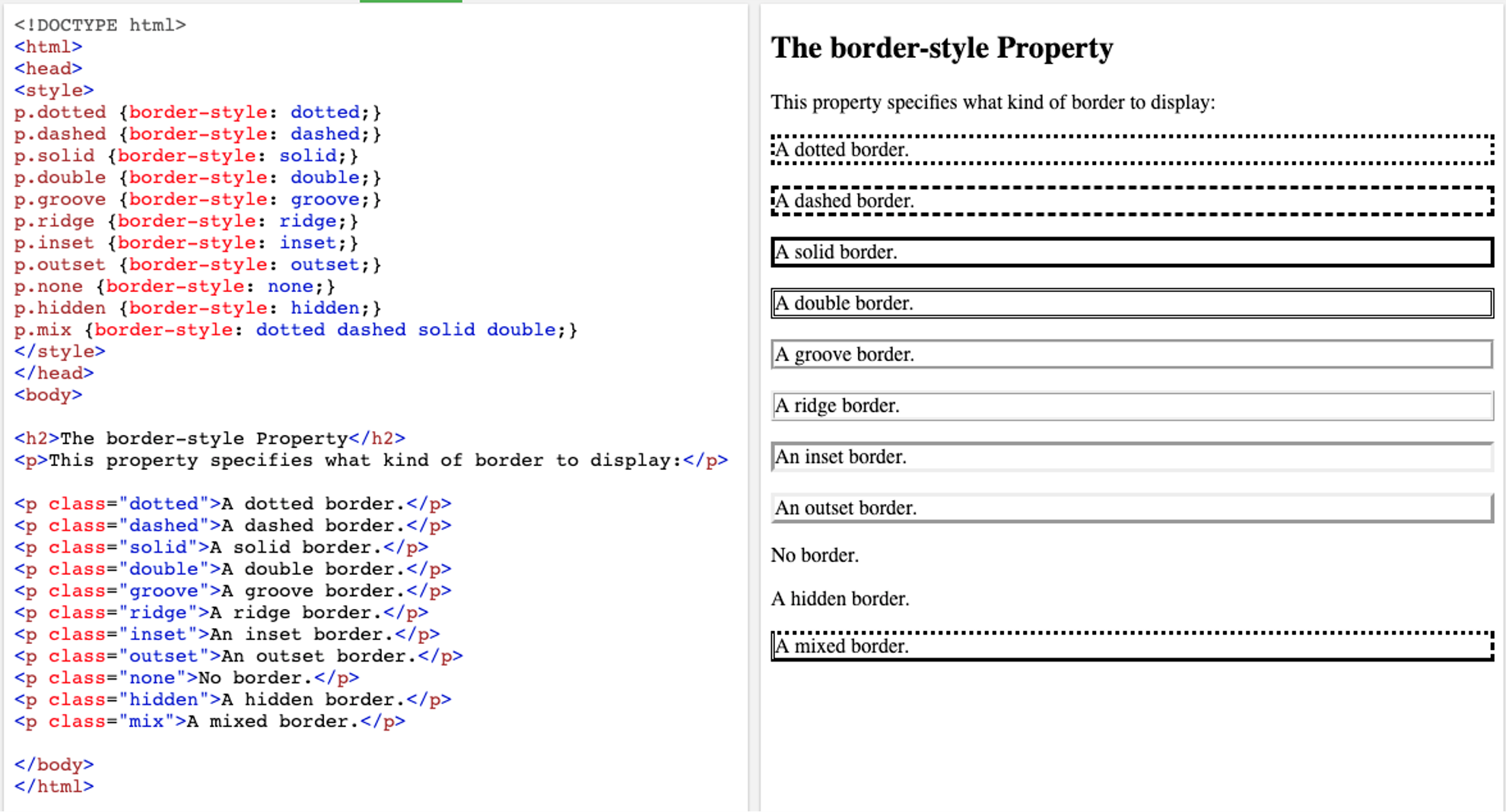The width and height of the screenshot is (1506, 812).
Task: Click the 'p.dotted' CSS rule line
Action: click(198, 113)
